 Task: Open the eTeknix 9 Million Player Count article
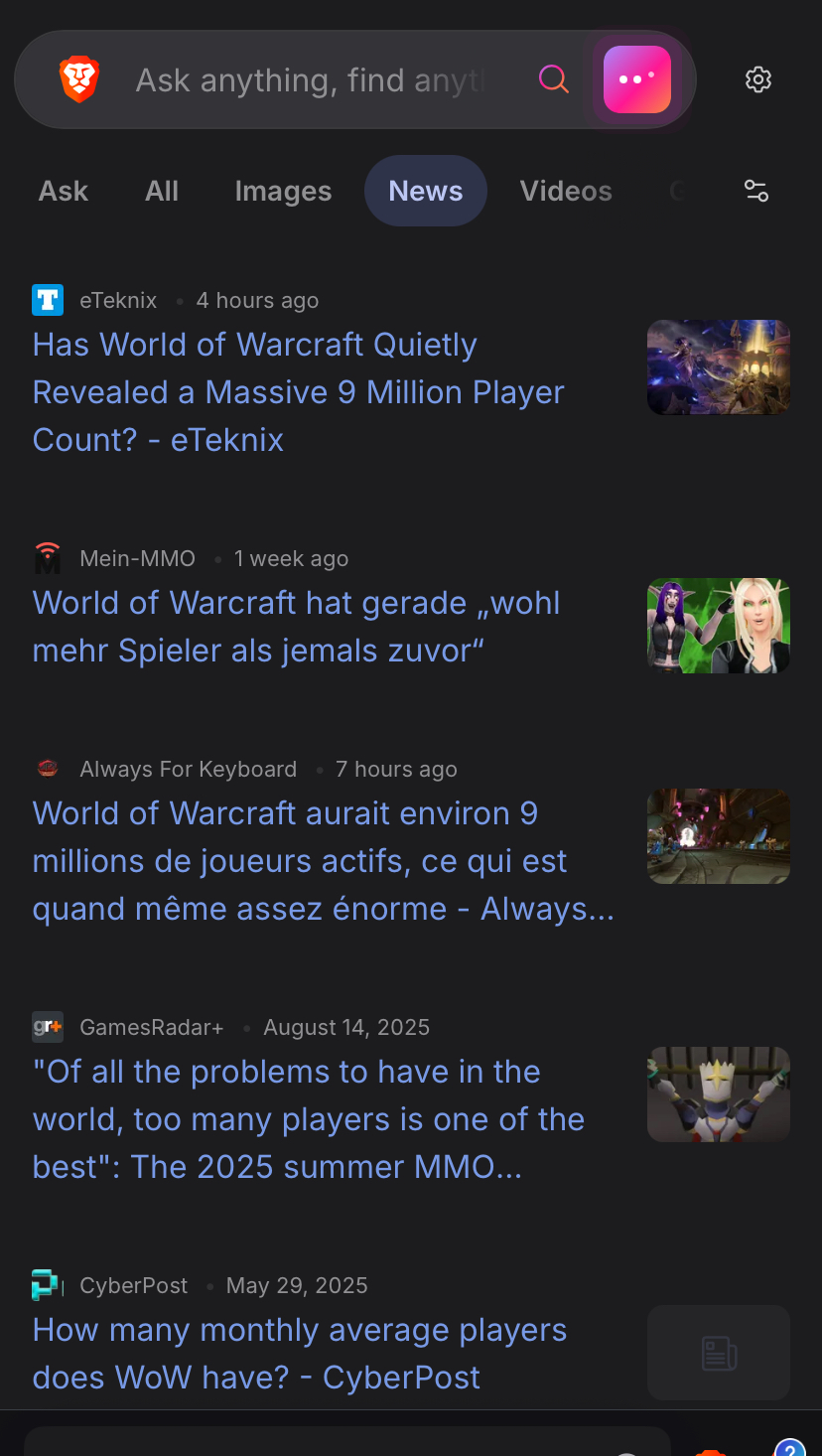pyautogui.click(x=299, y=392)
